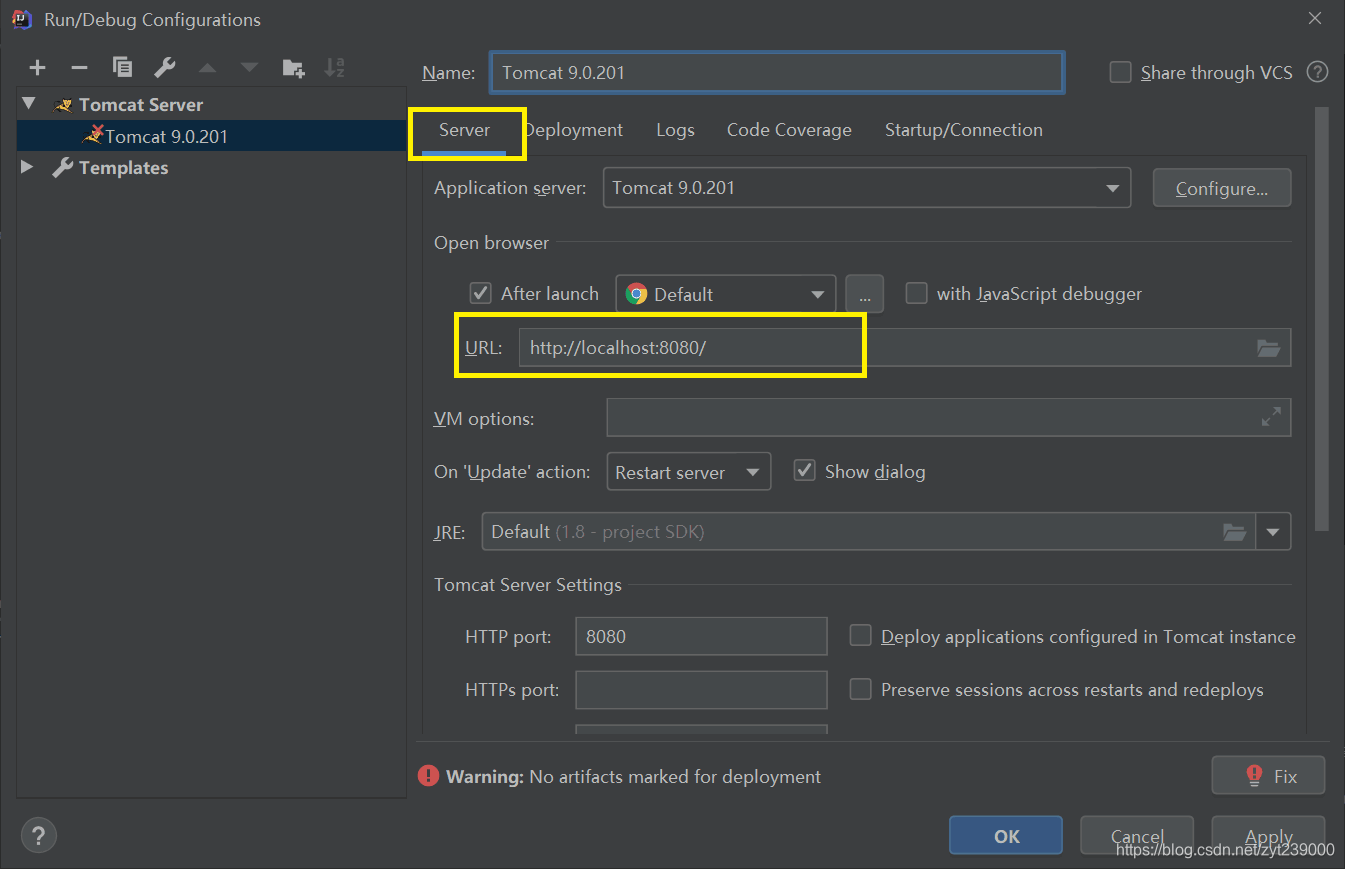This screenshot has width=1345, height=869.
Task: Enable with JavaScript debugger
Action: pyautogui.click(x=916, y=293)
